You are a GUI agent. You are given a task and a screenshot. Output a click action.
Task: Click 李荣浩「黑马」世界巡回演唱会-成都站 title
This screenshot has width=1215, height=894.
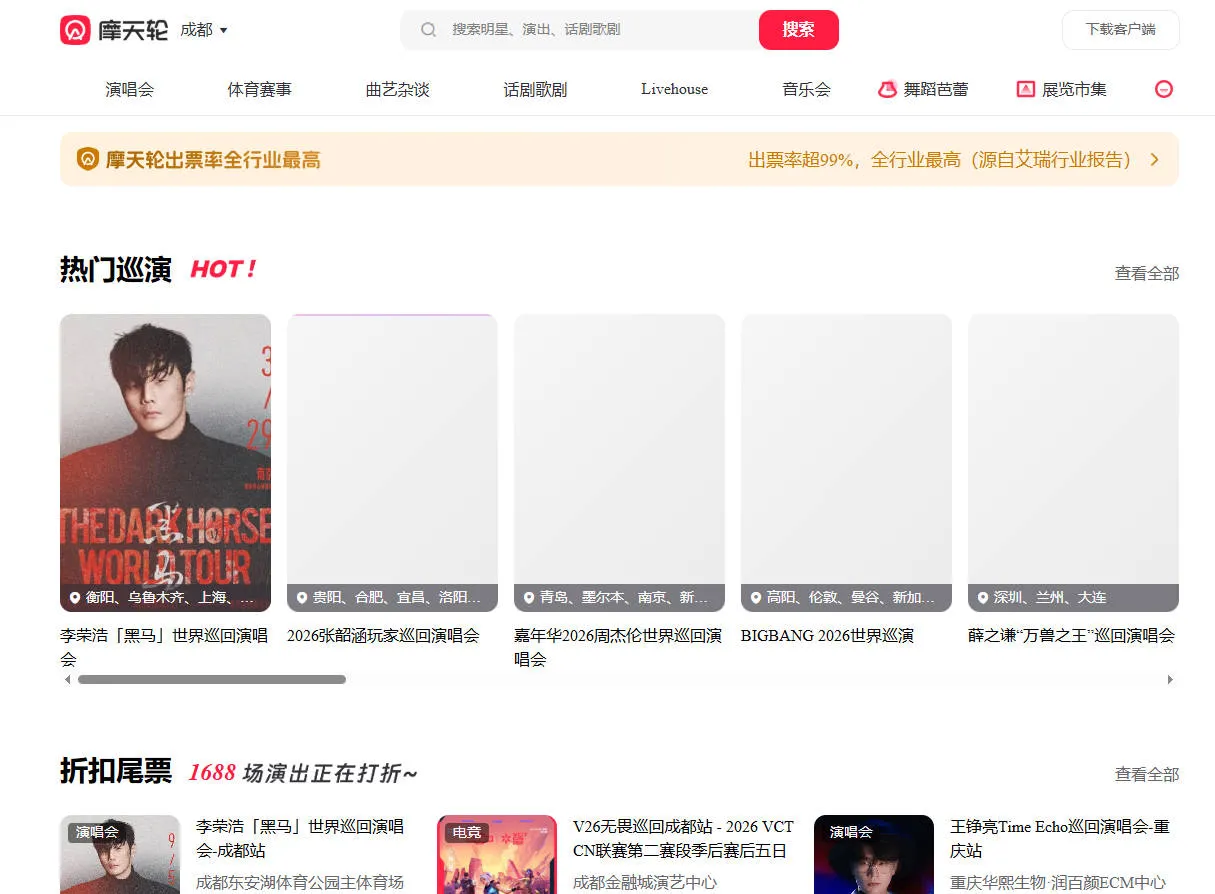pyautogui.click(x=300, y=839)
